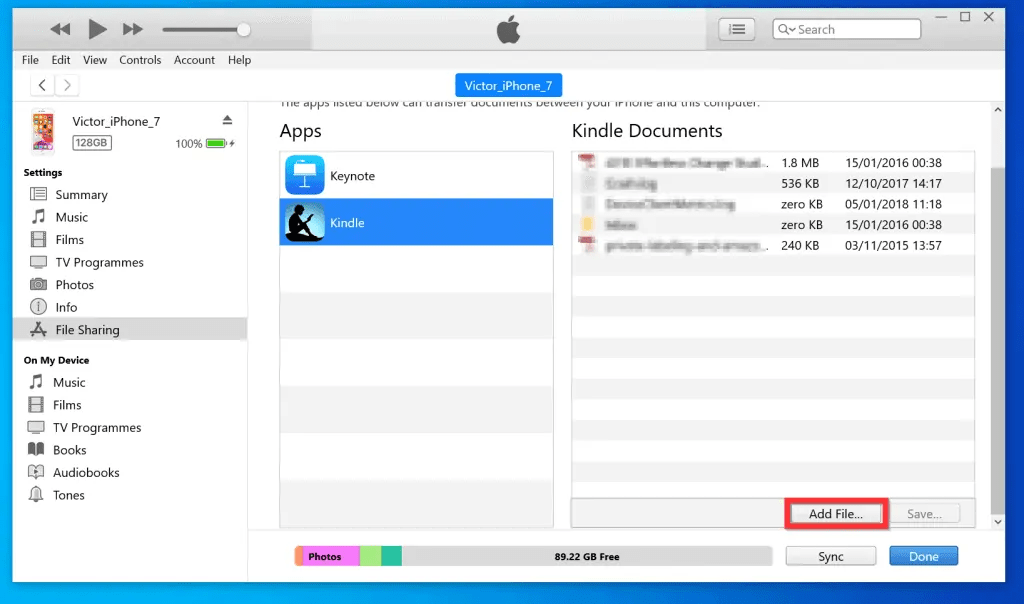Click the Apple logo at the top
The width and height of the screenshot is (1024, 604).
click(x=508, y=28)
